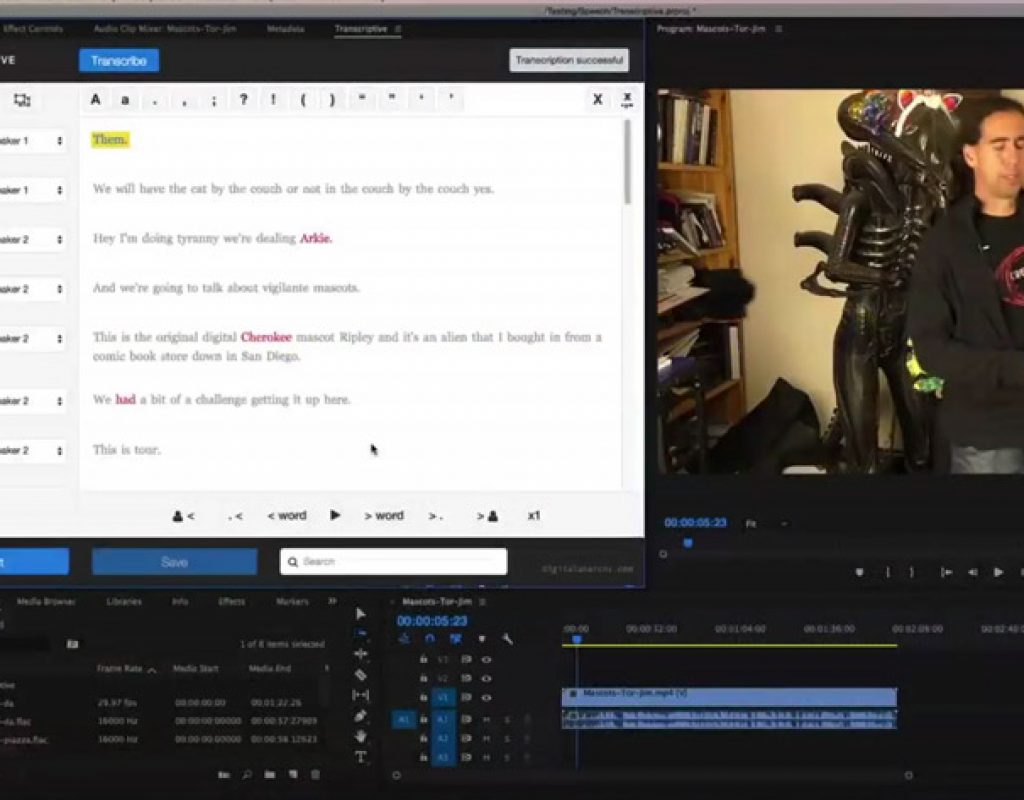Screen dimensions: 1024x800
Task: Insert an opening parenthesis from the toolbar
Action: point(303,99)
